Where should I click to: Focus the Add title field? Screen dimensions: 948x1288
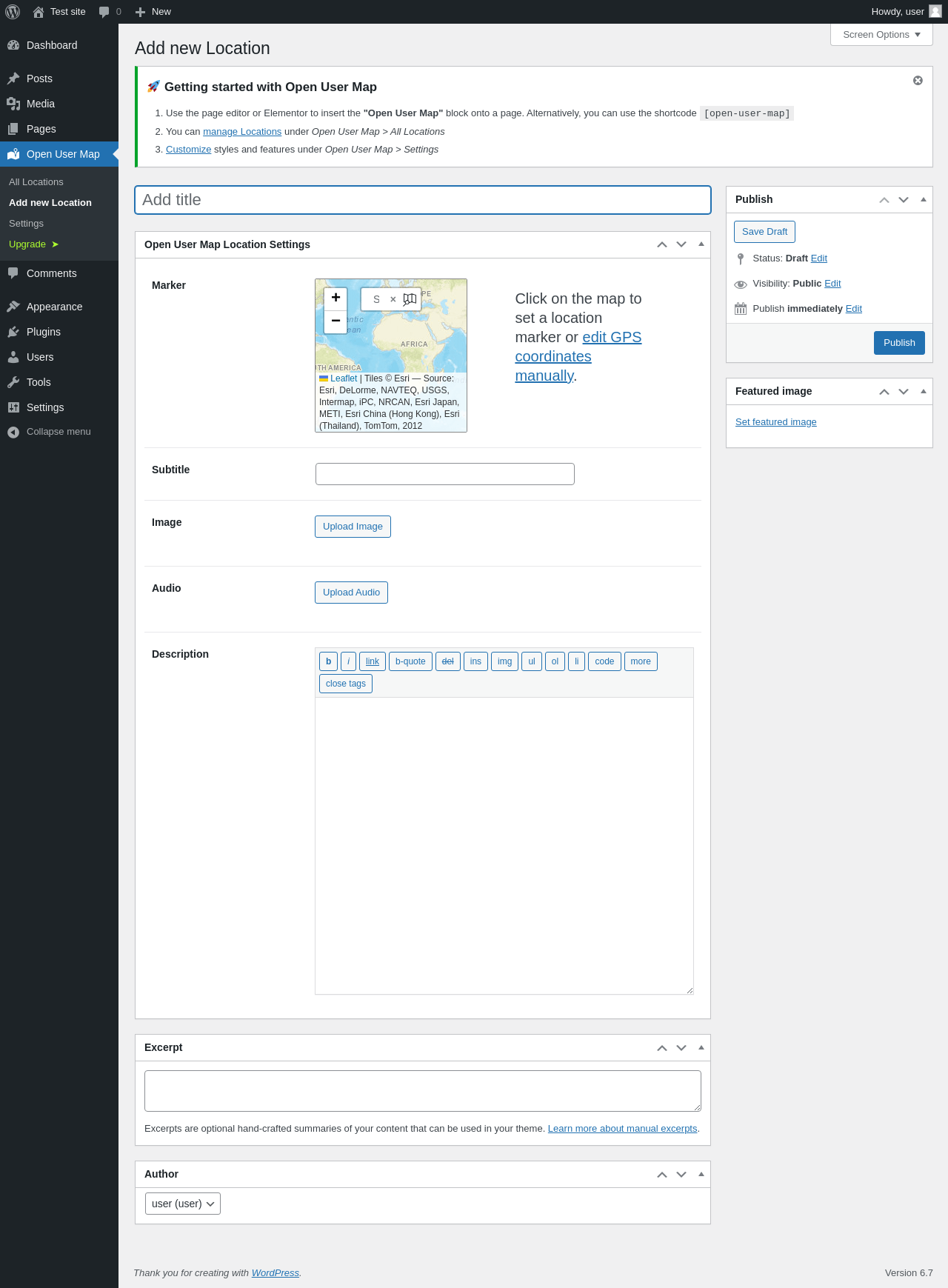click(423, 200)
